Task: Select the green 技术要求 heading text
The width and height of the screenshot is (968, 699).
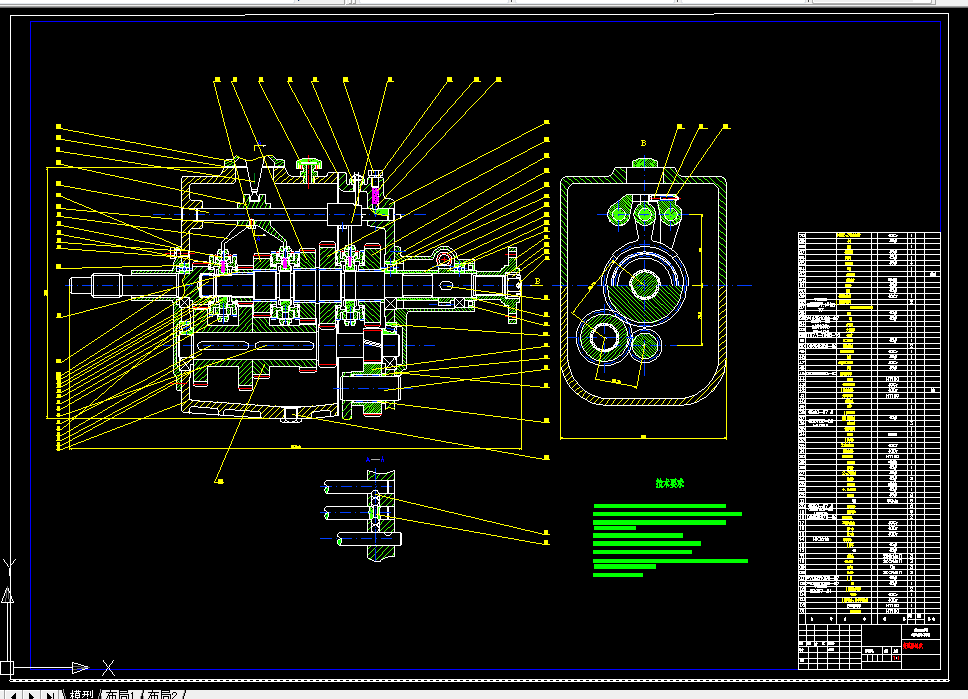Action: 670,483
